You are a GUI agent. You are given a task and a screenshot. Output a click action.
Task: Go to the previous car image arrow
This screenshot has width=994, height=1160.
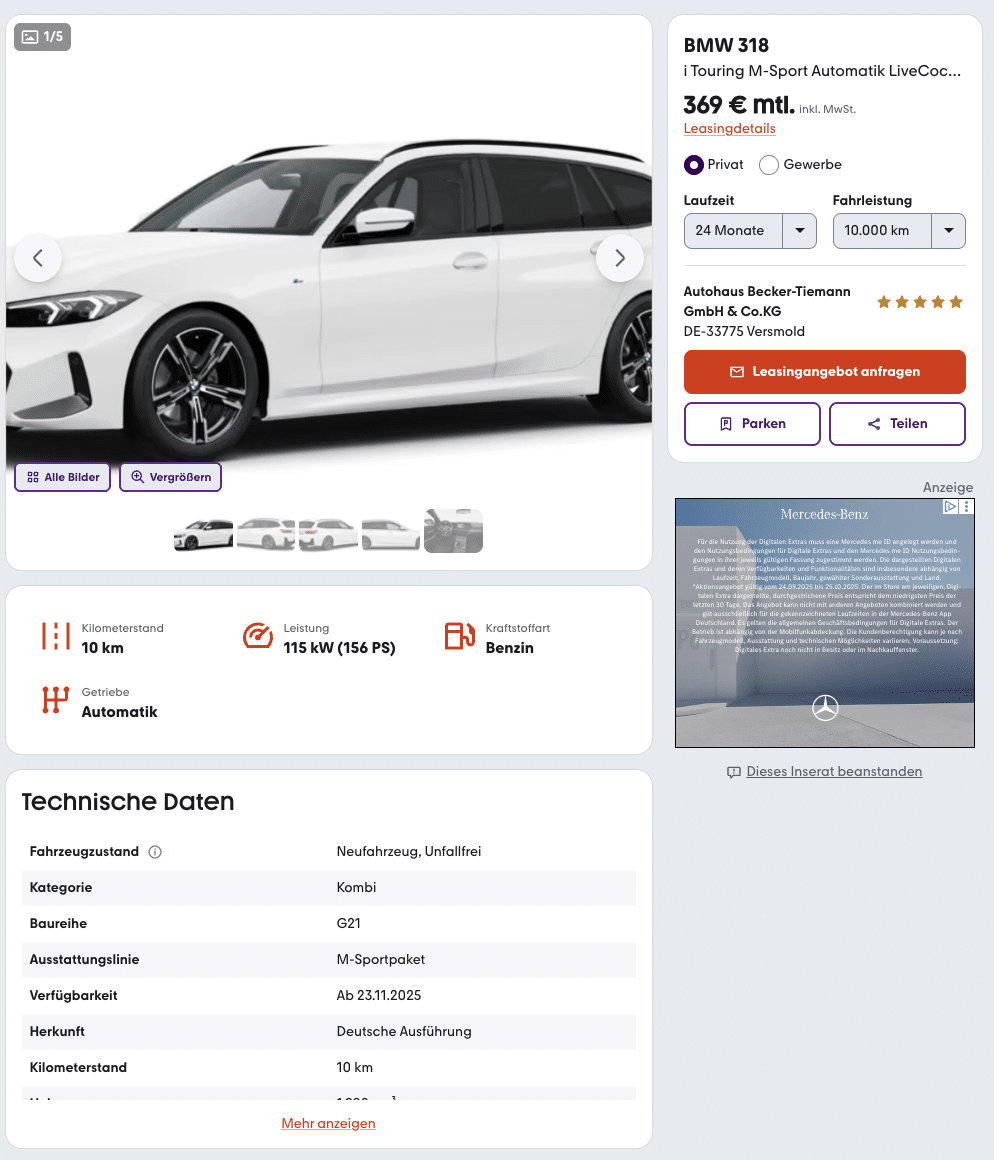click(x=38, y=258)
